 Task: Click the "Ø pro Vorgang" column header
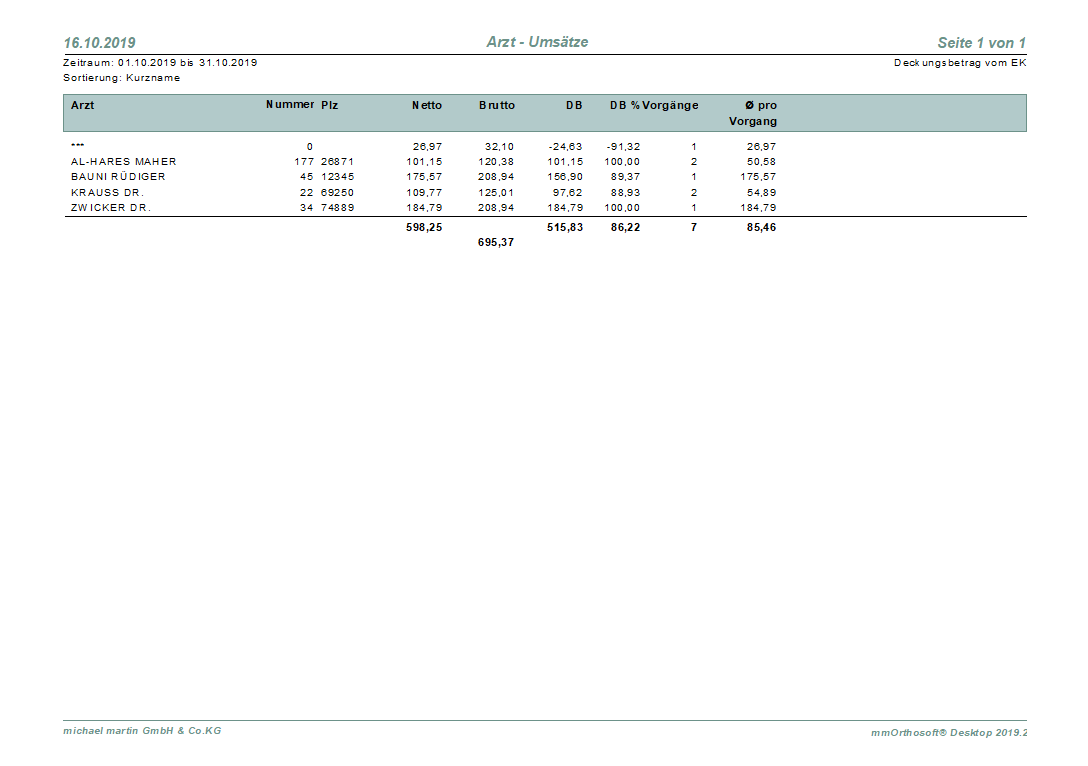click(x=754, y=113)
